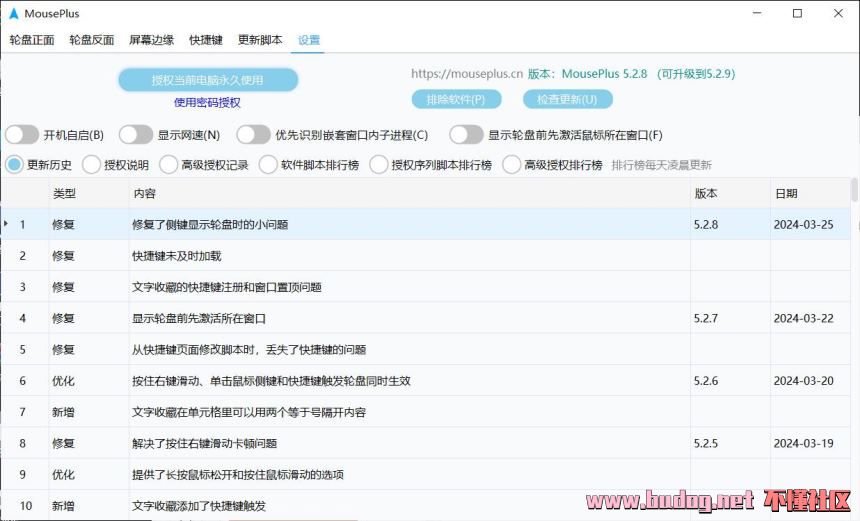The width and height of the screenshot is (860, 521).
Task: Open the 轮盘正面 tab
Action: tap(32, 40)
